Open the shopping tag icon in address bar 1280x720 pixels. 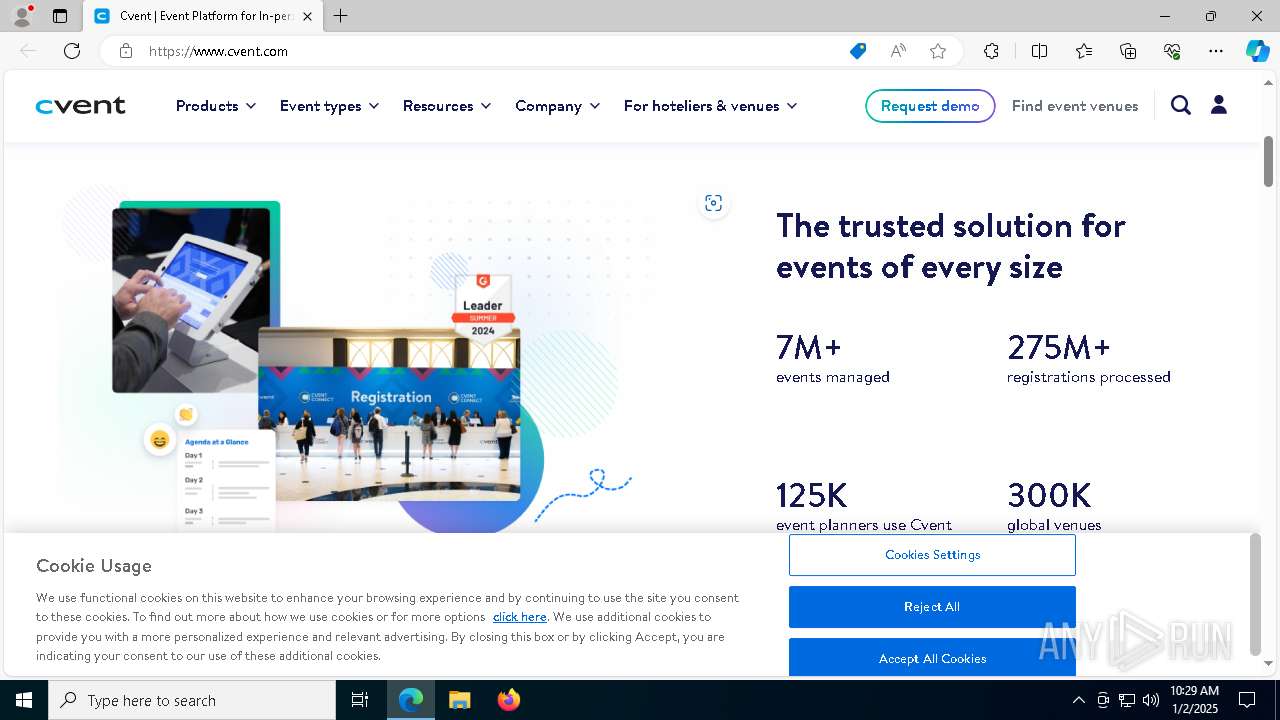(x=858, y=51)
